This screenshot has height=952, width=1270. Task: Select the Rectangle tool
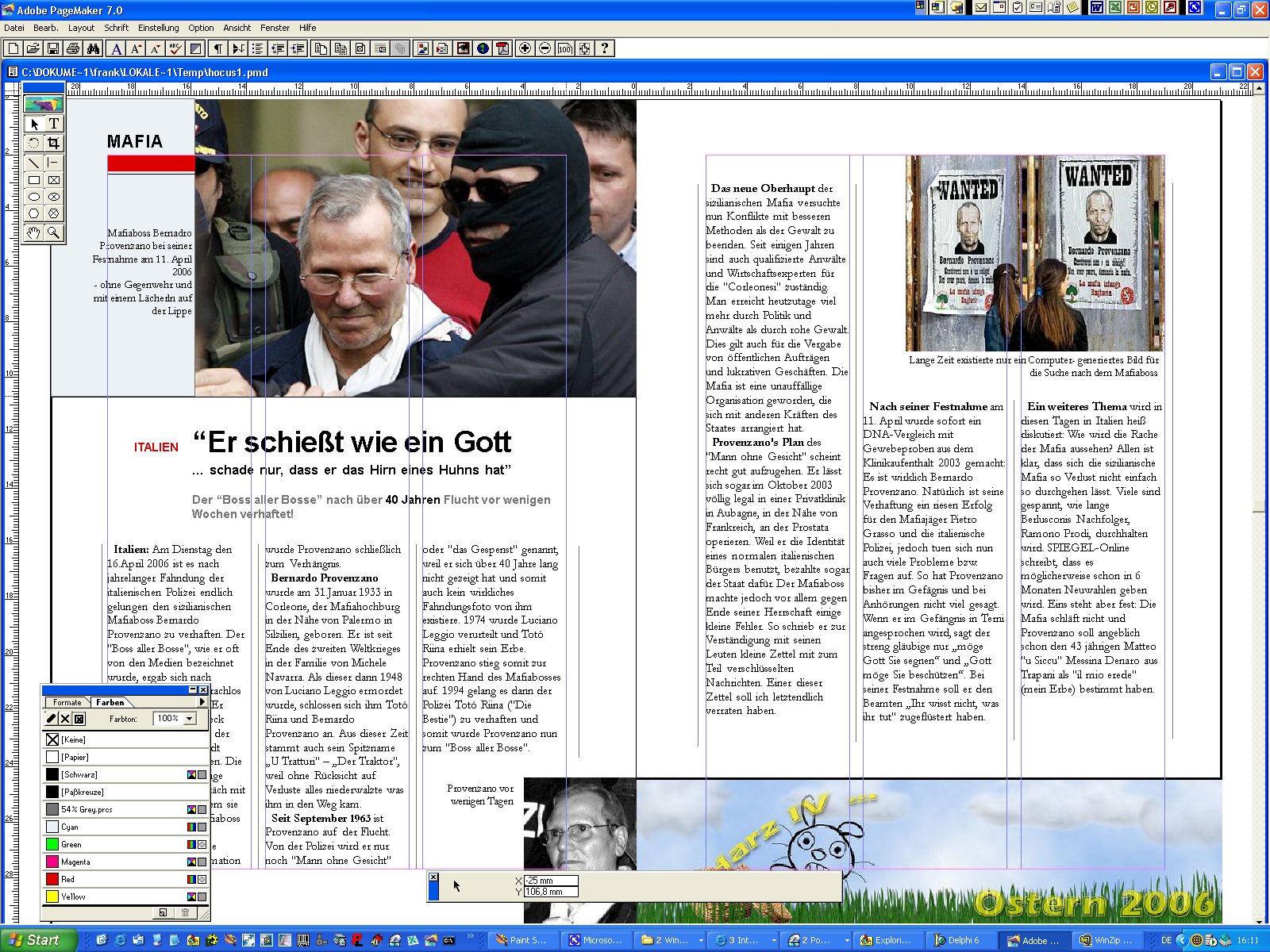[34, 180]
